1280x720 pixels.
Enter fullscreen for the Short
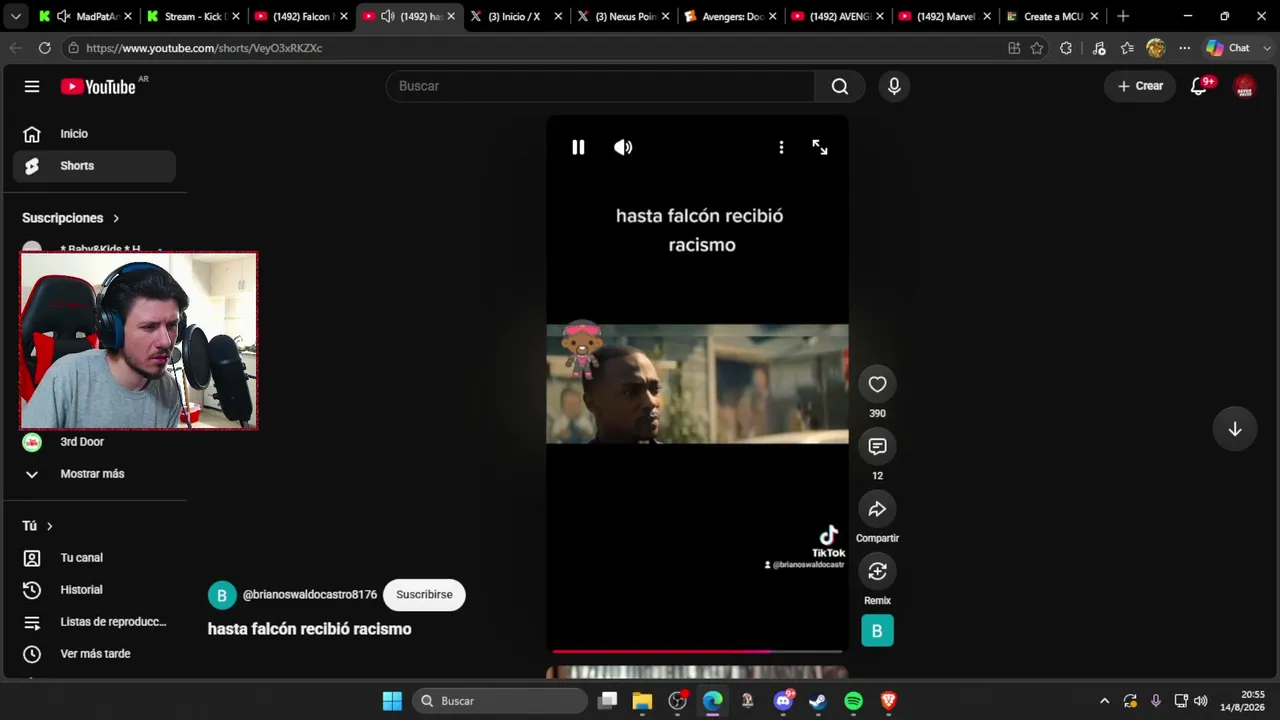(820, 147)
